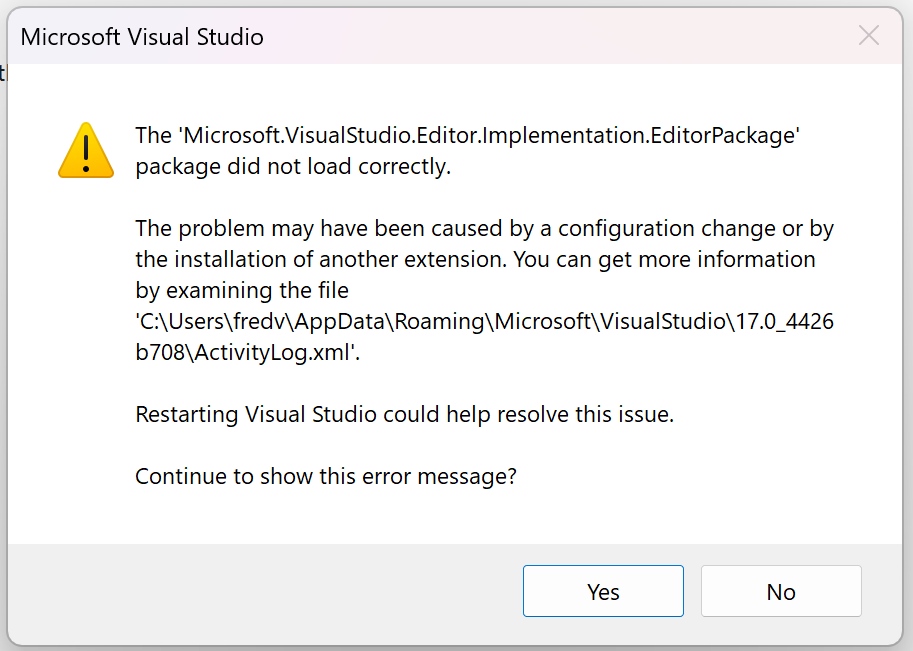Click the 'installation of another extension' text line

point(475,259)
